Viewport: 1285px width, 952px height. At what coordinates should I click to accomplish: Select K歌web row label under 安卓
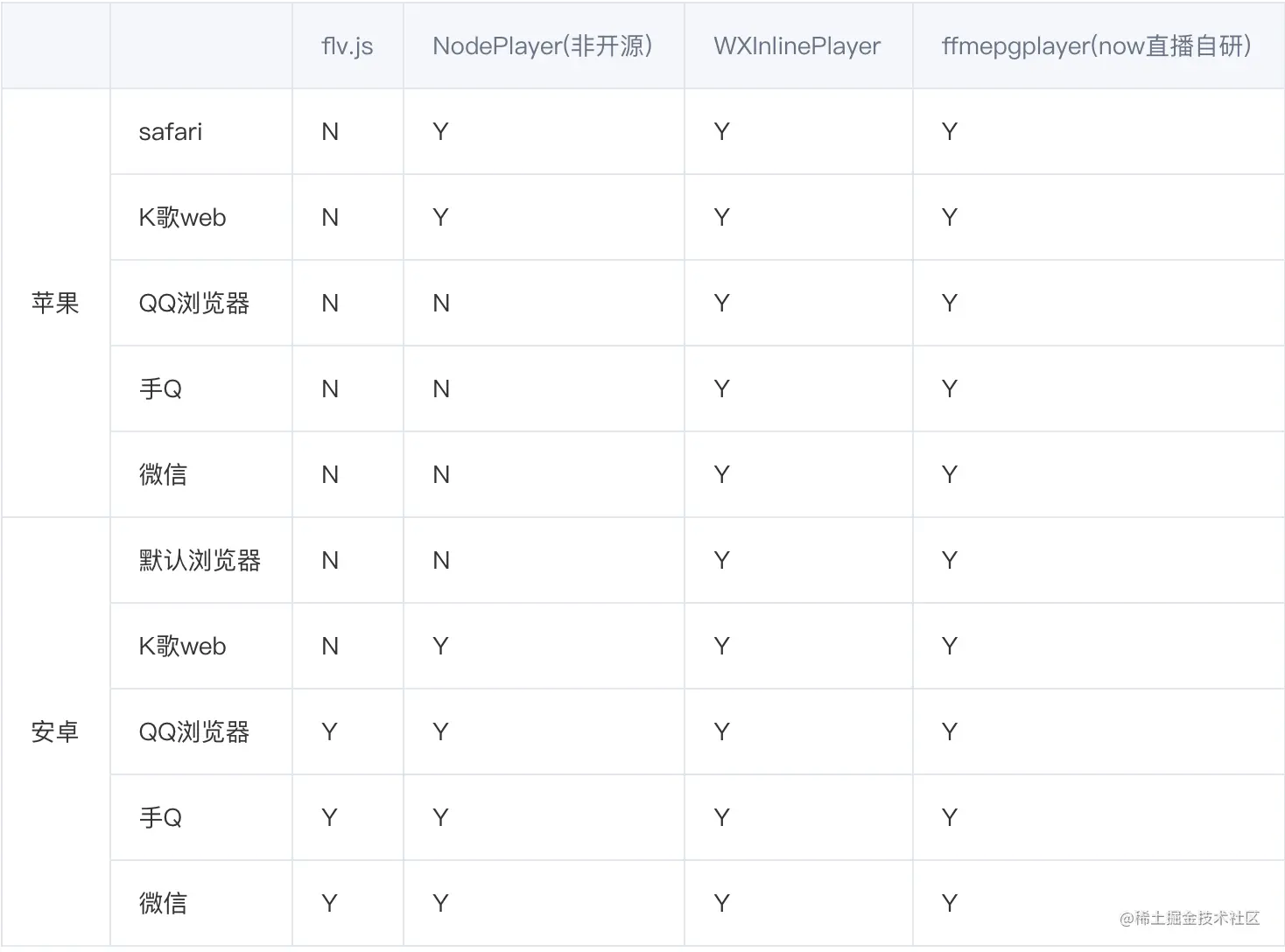(x=182, y=647)
